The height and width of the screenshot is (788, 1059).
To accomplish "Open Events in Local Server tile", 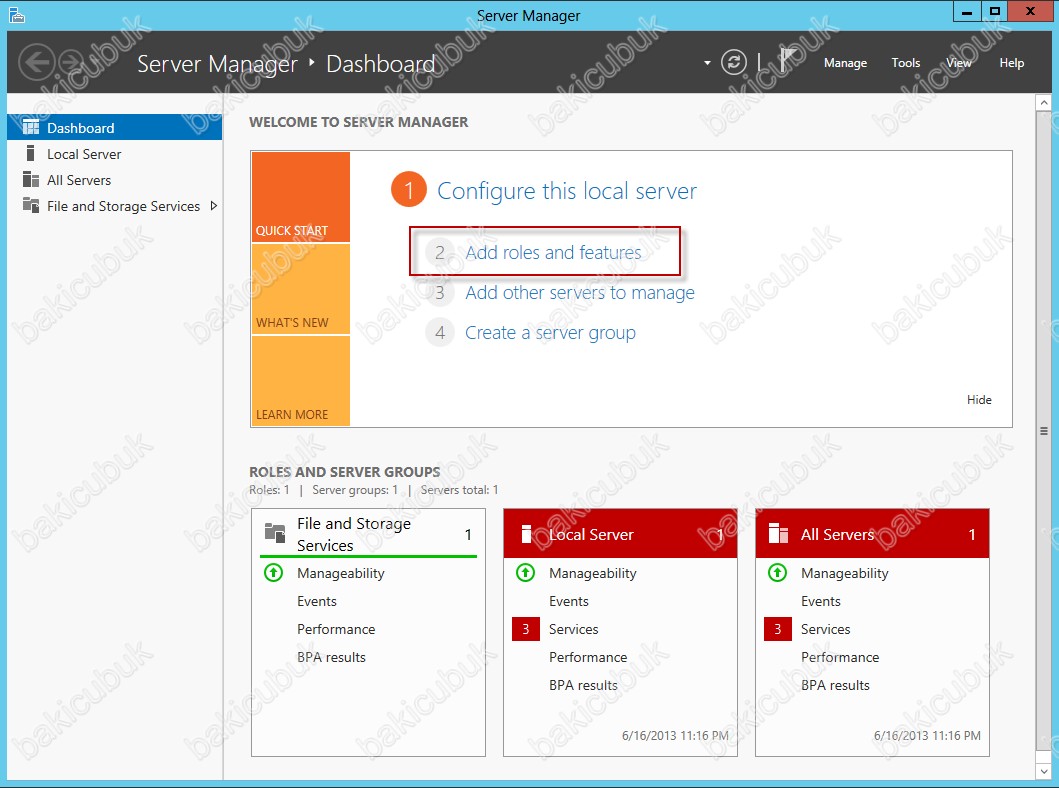I will (x=569, y=601).
